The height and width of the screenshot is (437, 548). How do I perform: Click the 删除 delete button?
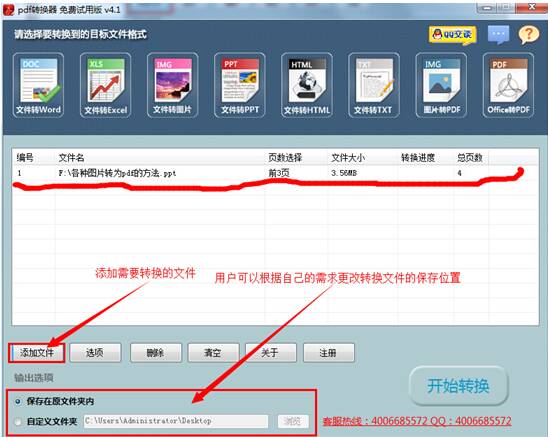[156, 353]
